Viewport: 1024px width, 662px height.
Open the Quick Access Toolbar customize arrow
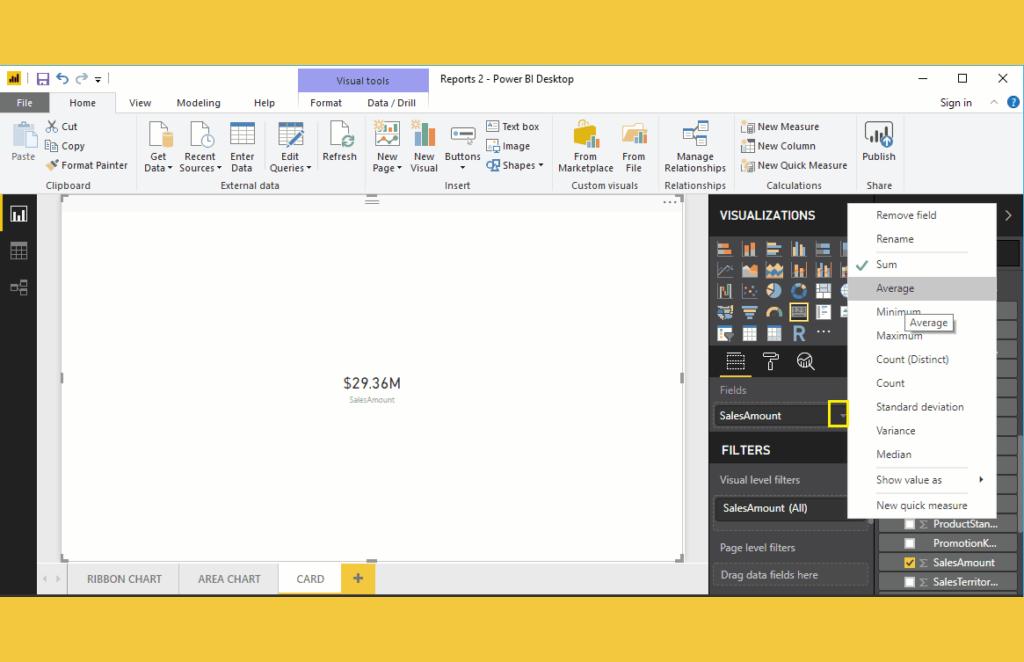[98, 80]
